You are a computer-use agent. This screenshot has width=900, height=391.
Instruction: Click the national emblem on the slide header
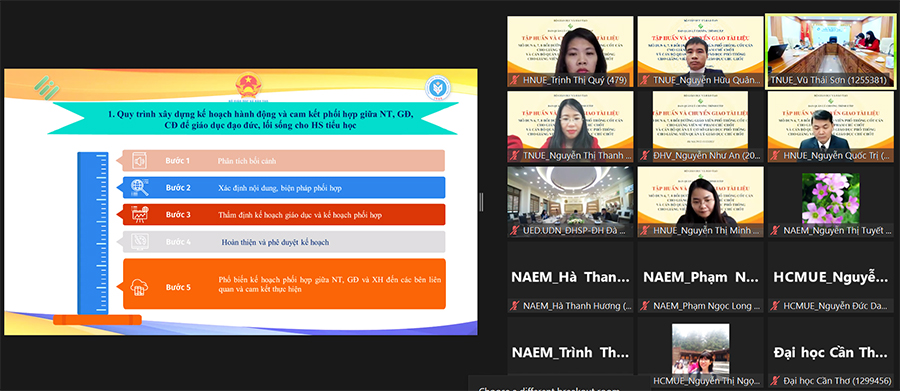[x=248, y=86]
